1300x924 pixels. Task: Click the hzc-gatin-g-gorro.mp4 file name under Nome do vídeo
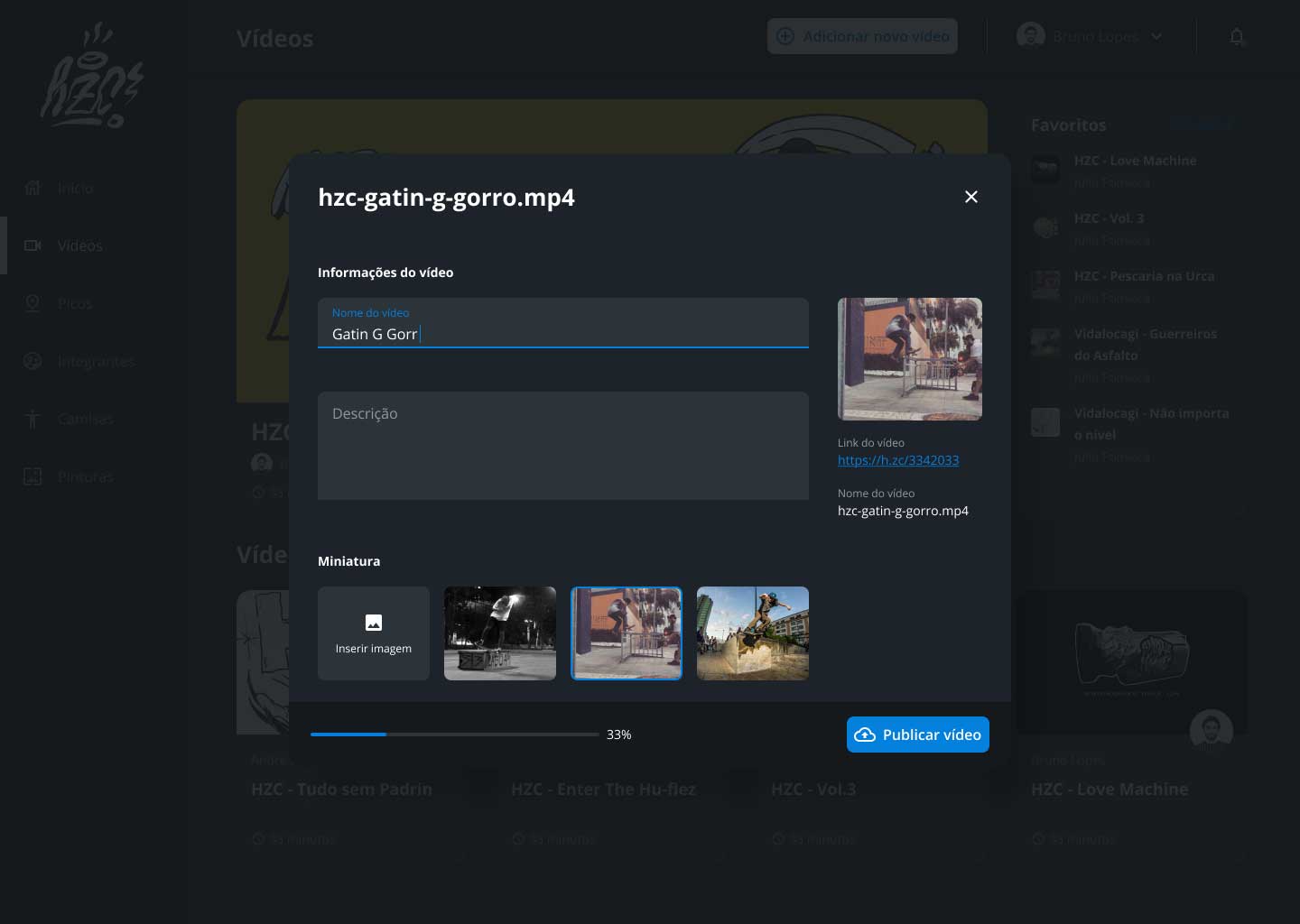click(903, 511)
